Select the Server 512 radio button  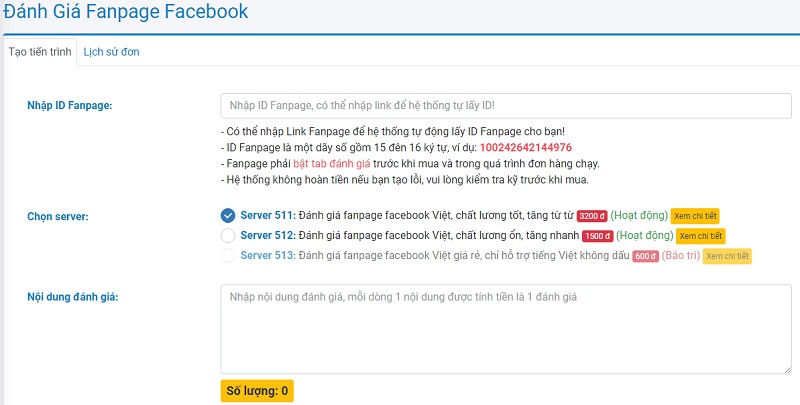tap(228, 236)
